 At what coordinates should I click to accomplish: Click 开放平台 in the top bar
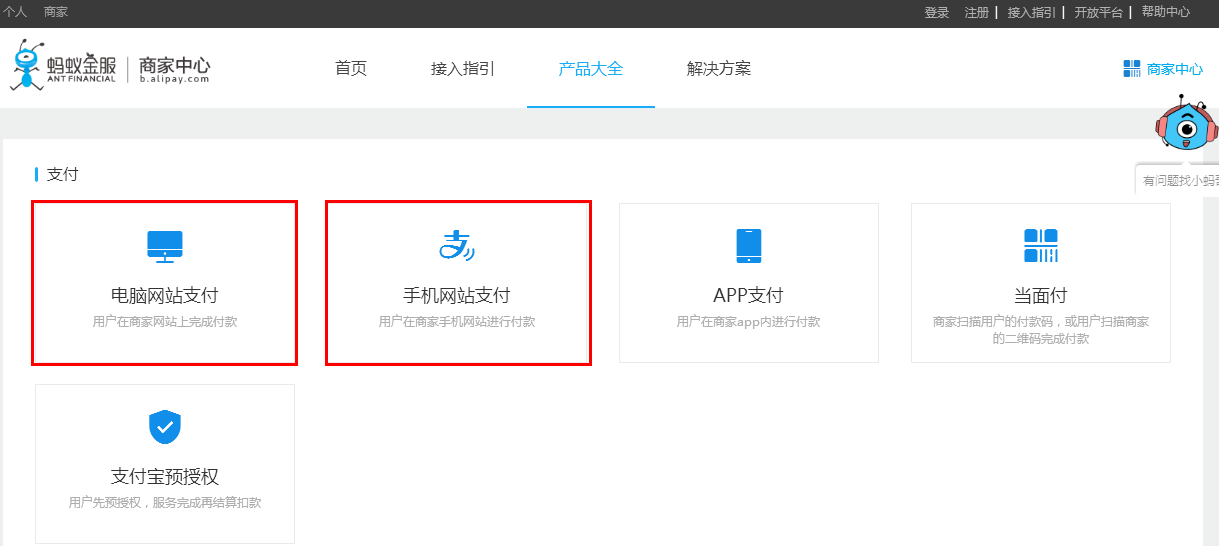(x=1099, y=13)
